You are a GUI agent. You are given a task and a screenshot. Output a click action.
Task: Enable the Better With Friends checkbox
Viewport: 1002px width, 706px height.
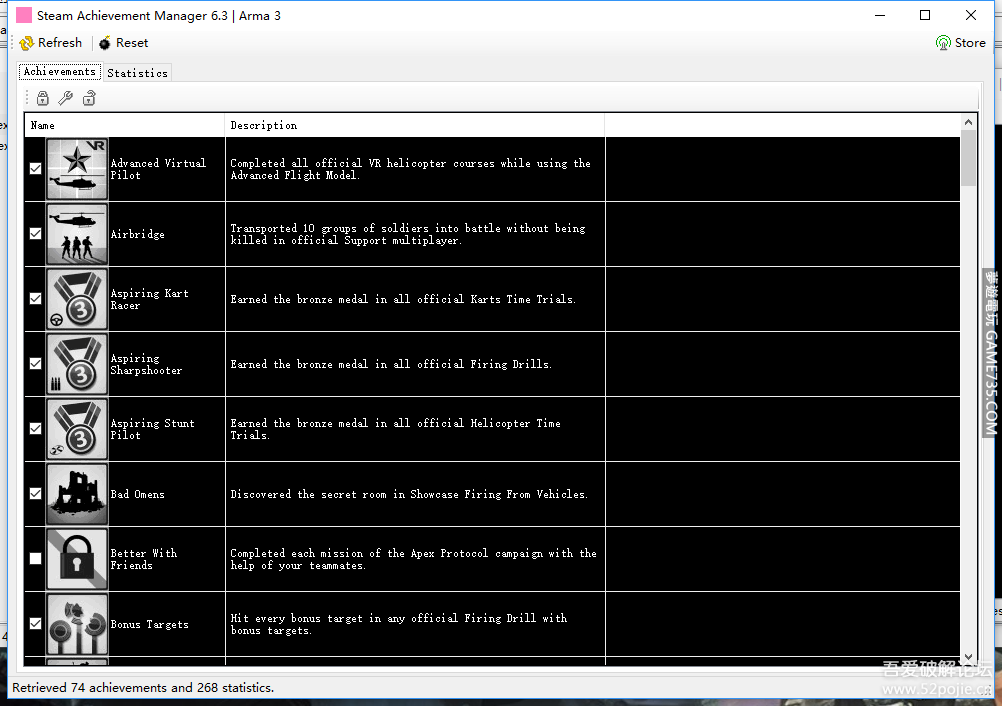tap(36, 559)
